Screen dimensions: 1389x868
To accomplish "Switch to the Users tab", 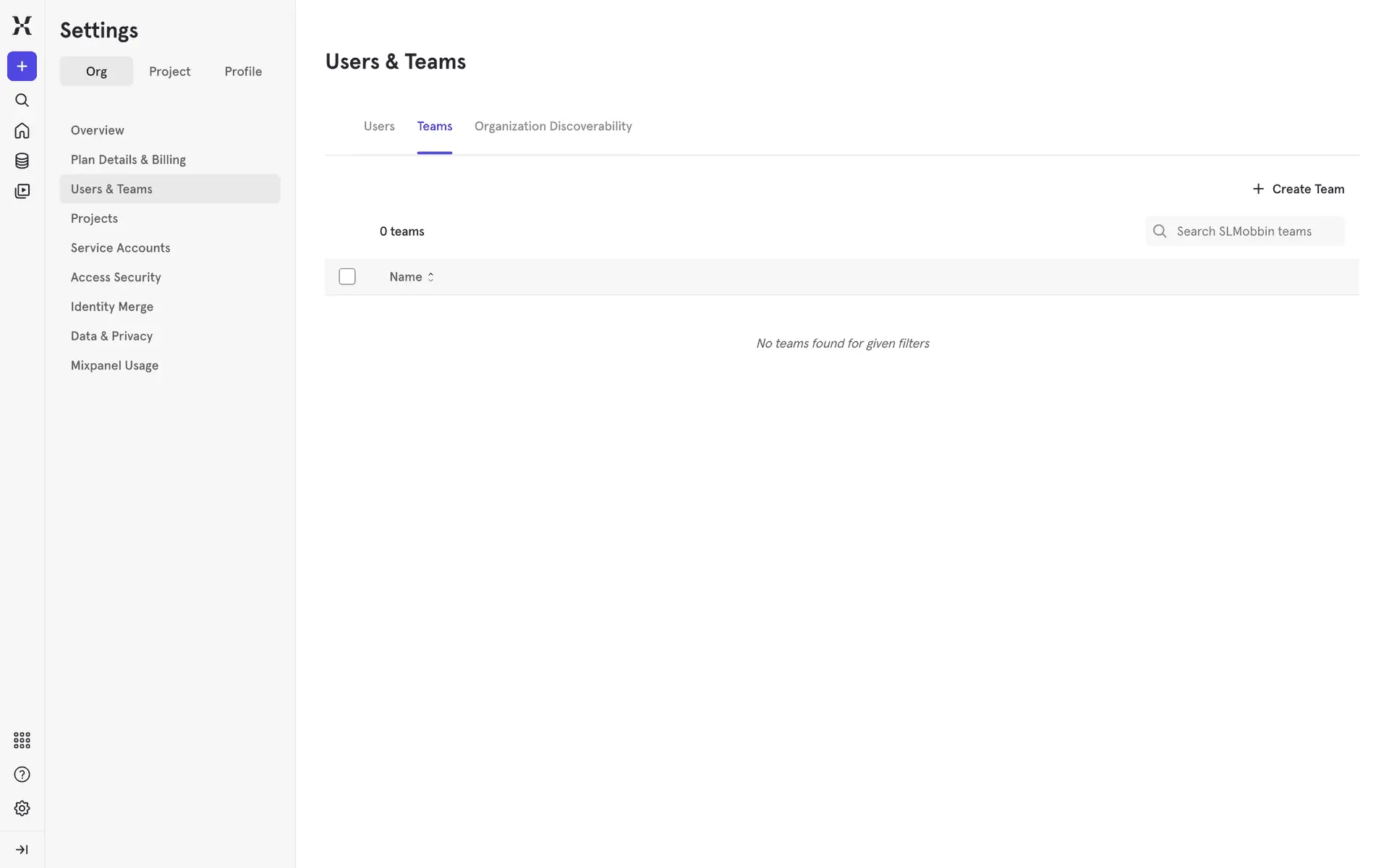I will [x=379, y=127].
